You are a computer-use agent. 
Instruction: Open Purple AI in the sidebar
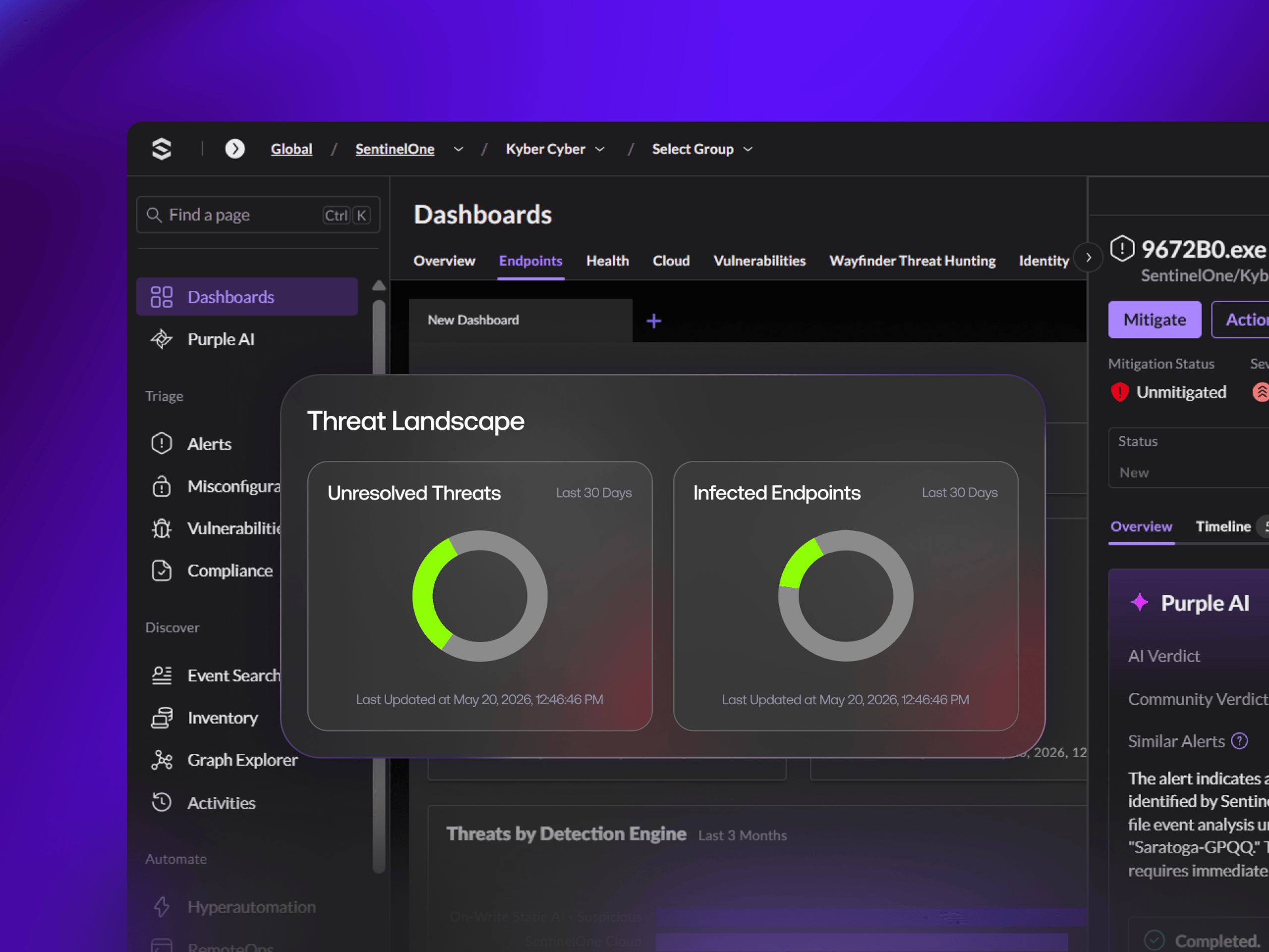pos(221,339)
